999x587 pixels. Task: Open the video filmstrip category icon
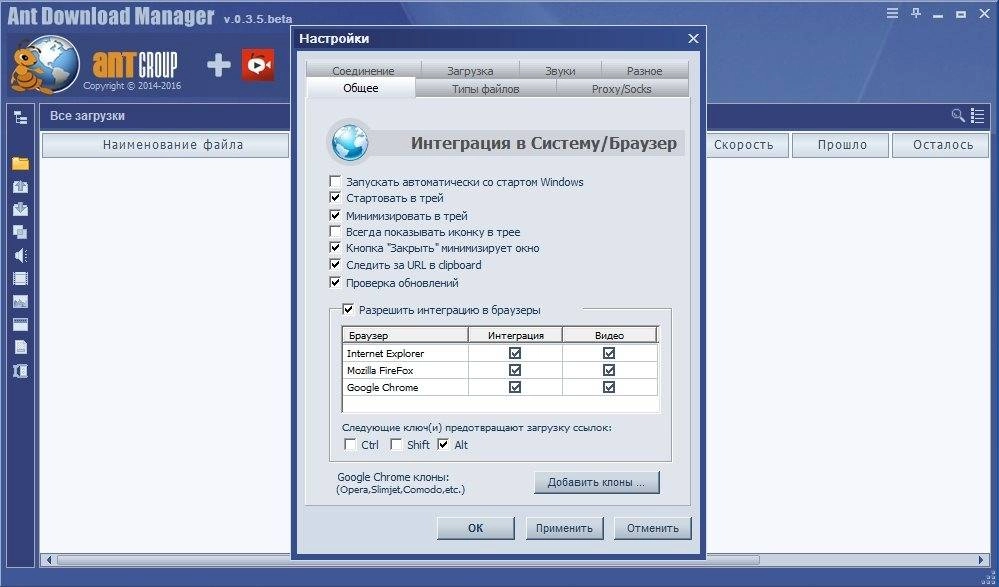(20, 279)
